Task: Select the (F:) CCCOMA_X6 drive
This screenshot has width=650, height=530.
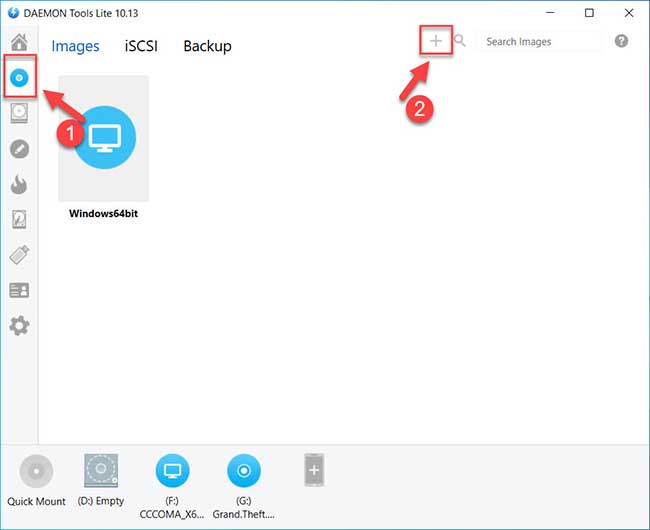Action: click(172, 471)
